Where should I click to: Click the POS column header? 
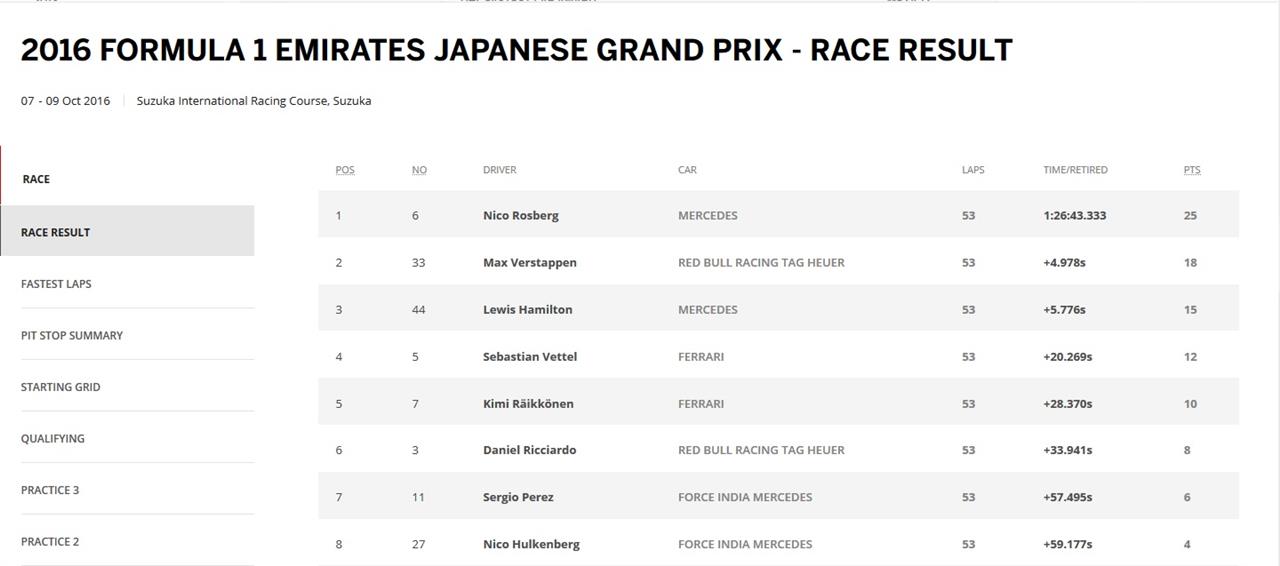point(345,170)
